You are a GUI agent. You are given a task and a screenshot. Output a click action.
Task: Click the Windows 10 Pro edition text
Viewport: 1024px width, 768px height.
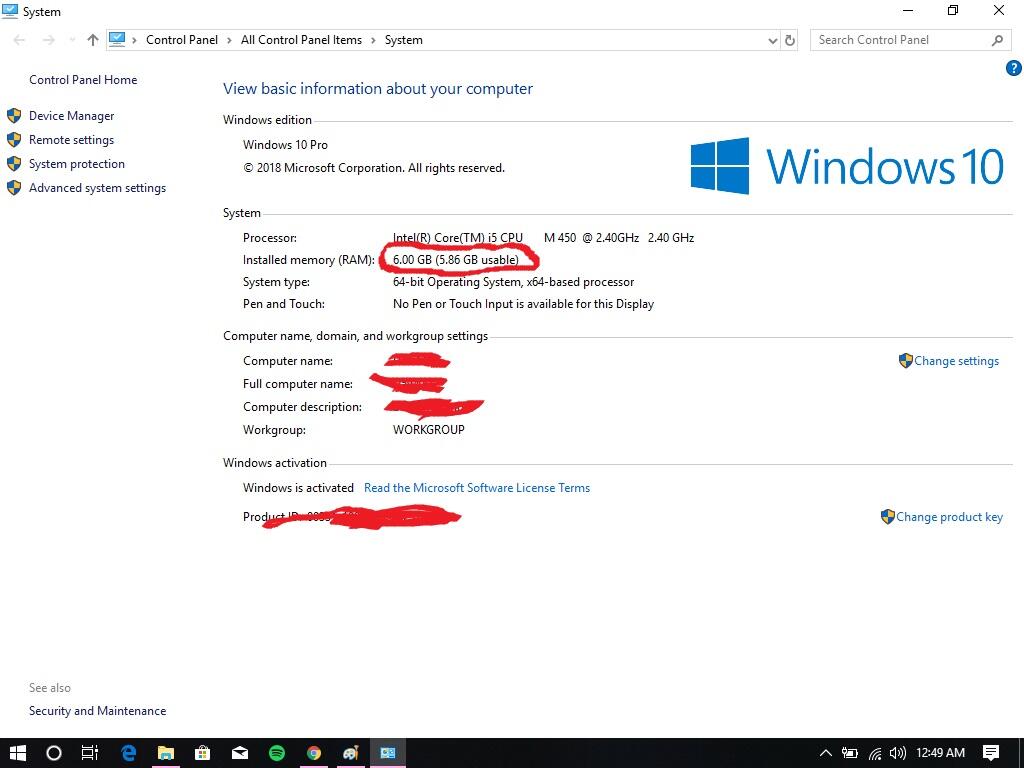coord(285,145)
